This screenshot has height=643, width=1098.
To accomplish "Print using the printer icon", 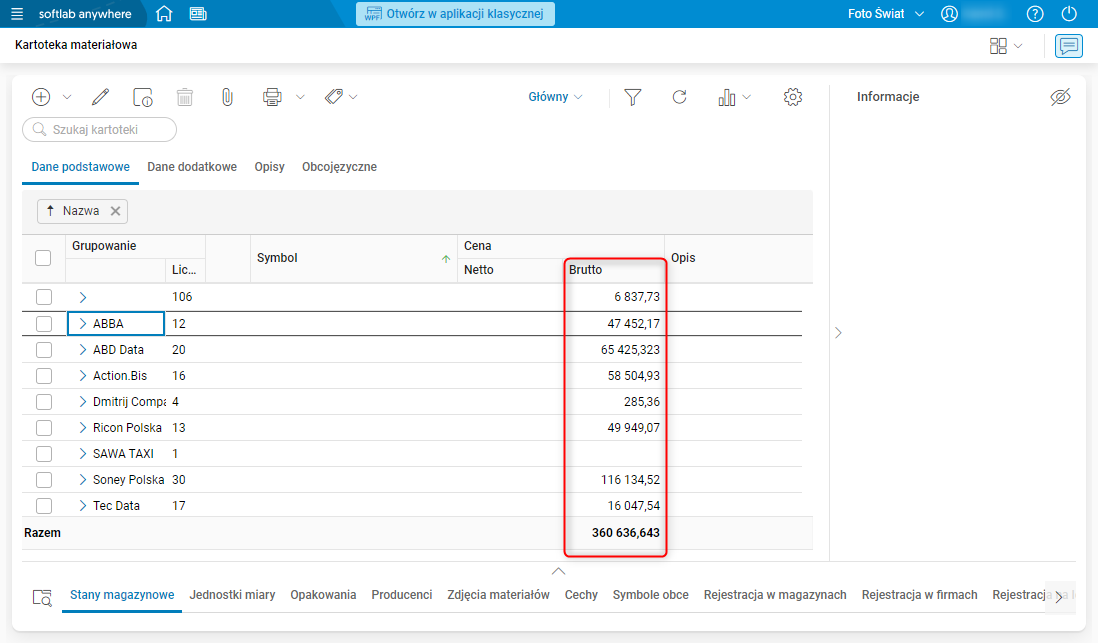I will [x=272, y=97].
